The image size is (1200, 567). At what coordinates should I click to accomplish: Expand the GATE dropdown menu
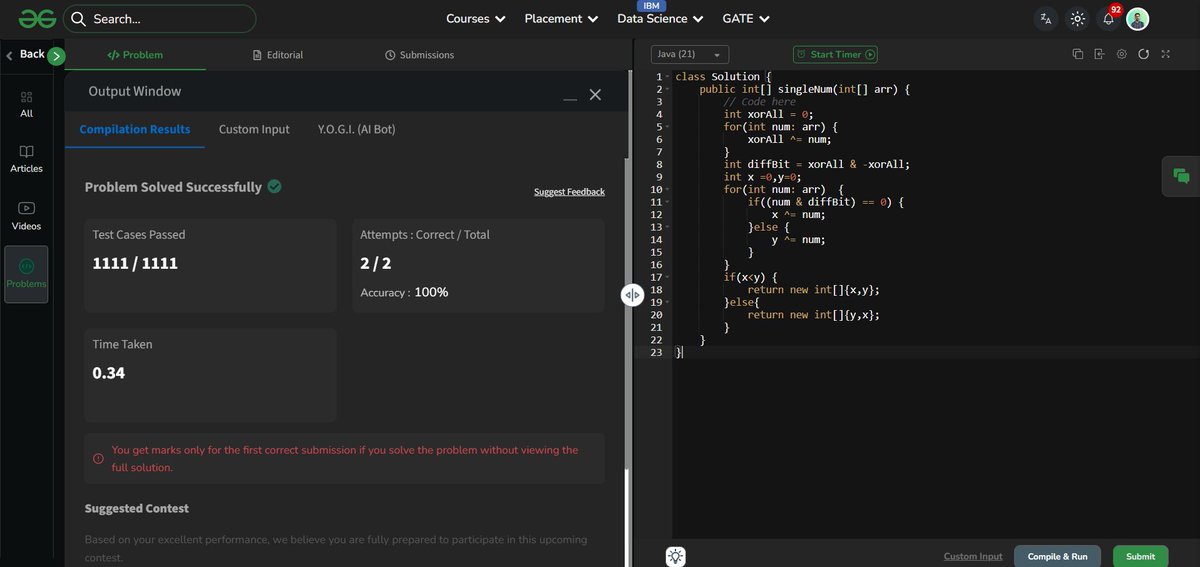(745, 19)
